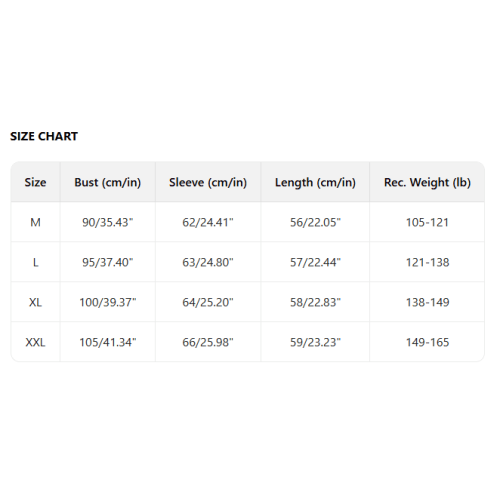
Task: Click the 58/22.83" length cell
Action: (315, 302)
